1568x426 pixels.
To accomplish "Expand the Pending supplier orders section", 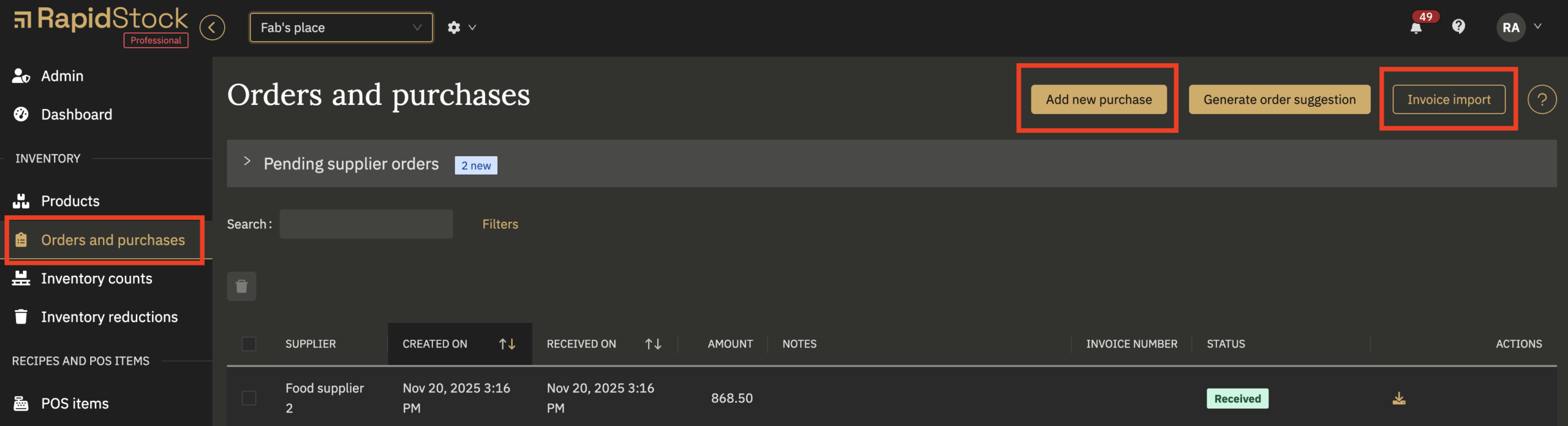I will pyautogui.click(x=247, y=162).
